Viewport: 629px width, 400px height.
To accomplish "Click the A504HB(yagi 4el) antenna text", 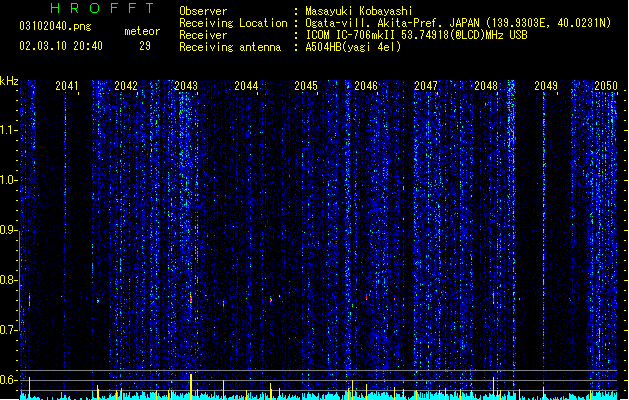I will (x=353, y=47).
